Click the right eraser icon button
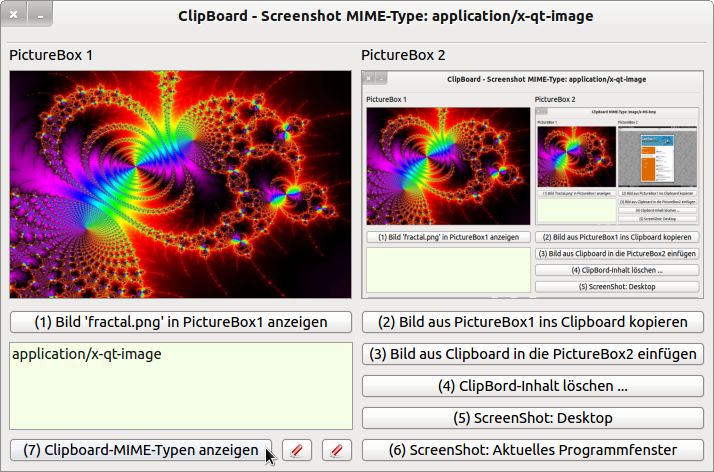The height and width of the screenshot is (472, 714). click(337, 450)
